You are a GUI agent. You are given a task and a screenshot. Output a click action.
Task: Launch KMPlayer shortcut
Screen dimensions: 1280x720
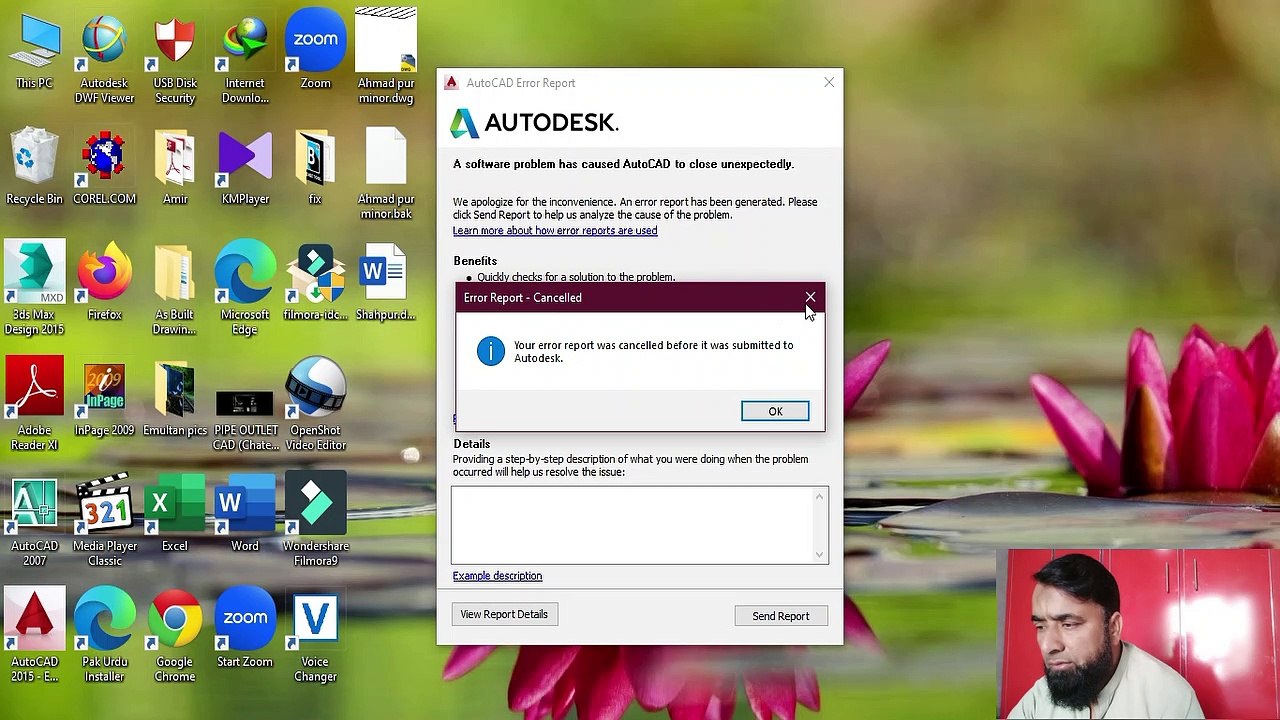point(245,167)
